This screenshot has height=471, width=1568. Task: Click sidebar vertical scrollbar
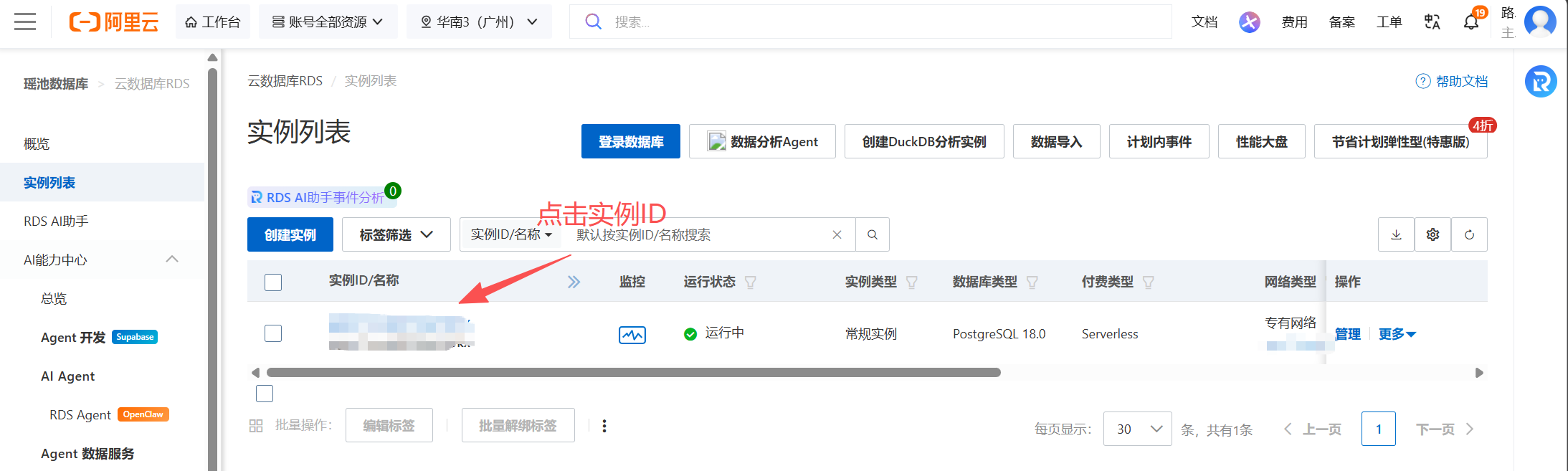point(212,269)
